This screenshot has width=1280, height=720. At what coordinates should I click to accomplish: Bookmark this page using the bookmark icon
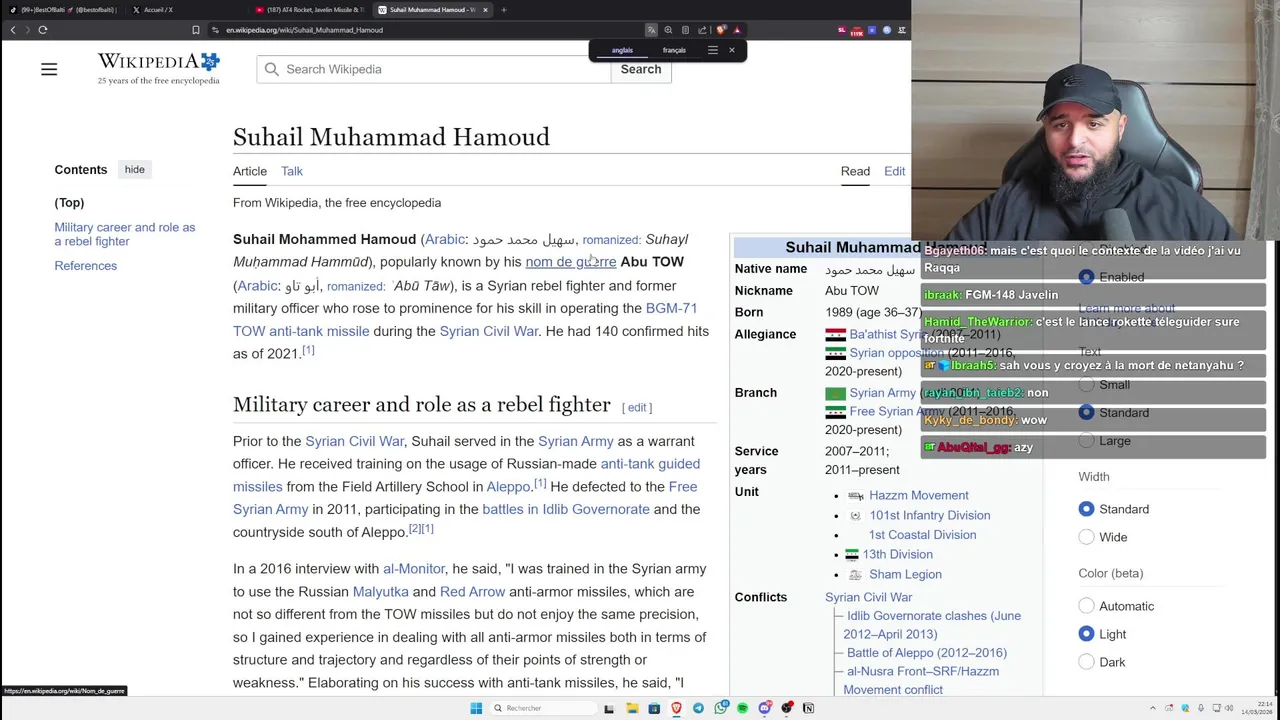point(195,30)
